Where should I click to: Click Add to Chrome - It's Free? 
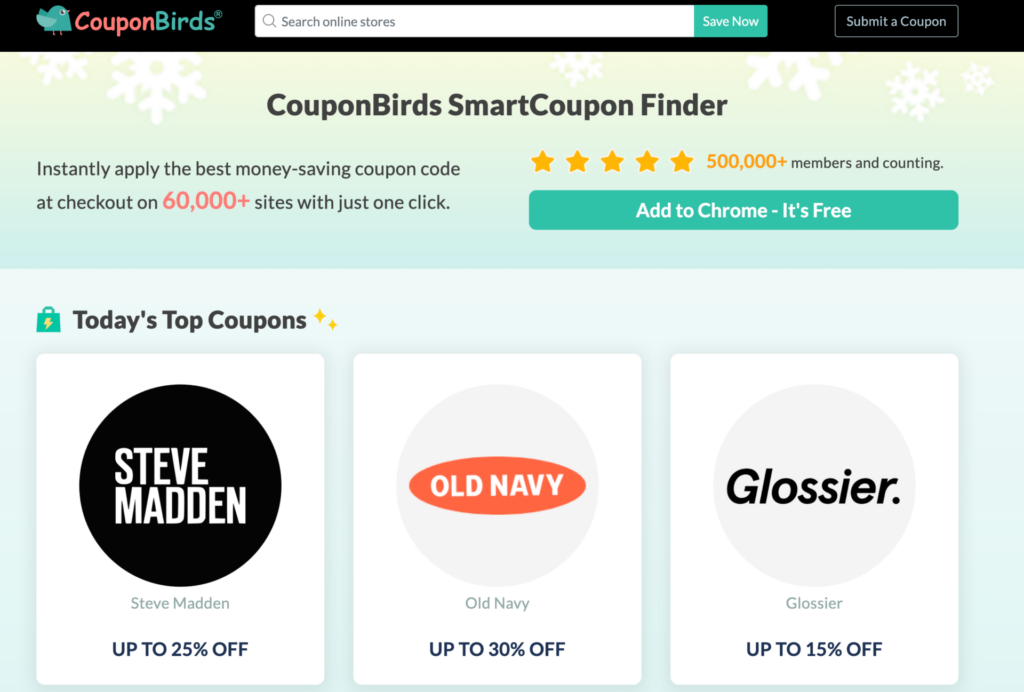(743, 210)
